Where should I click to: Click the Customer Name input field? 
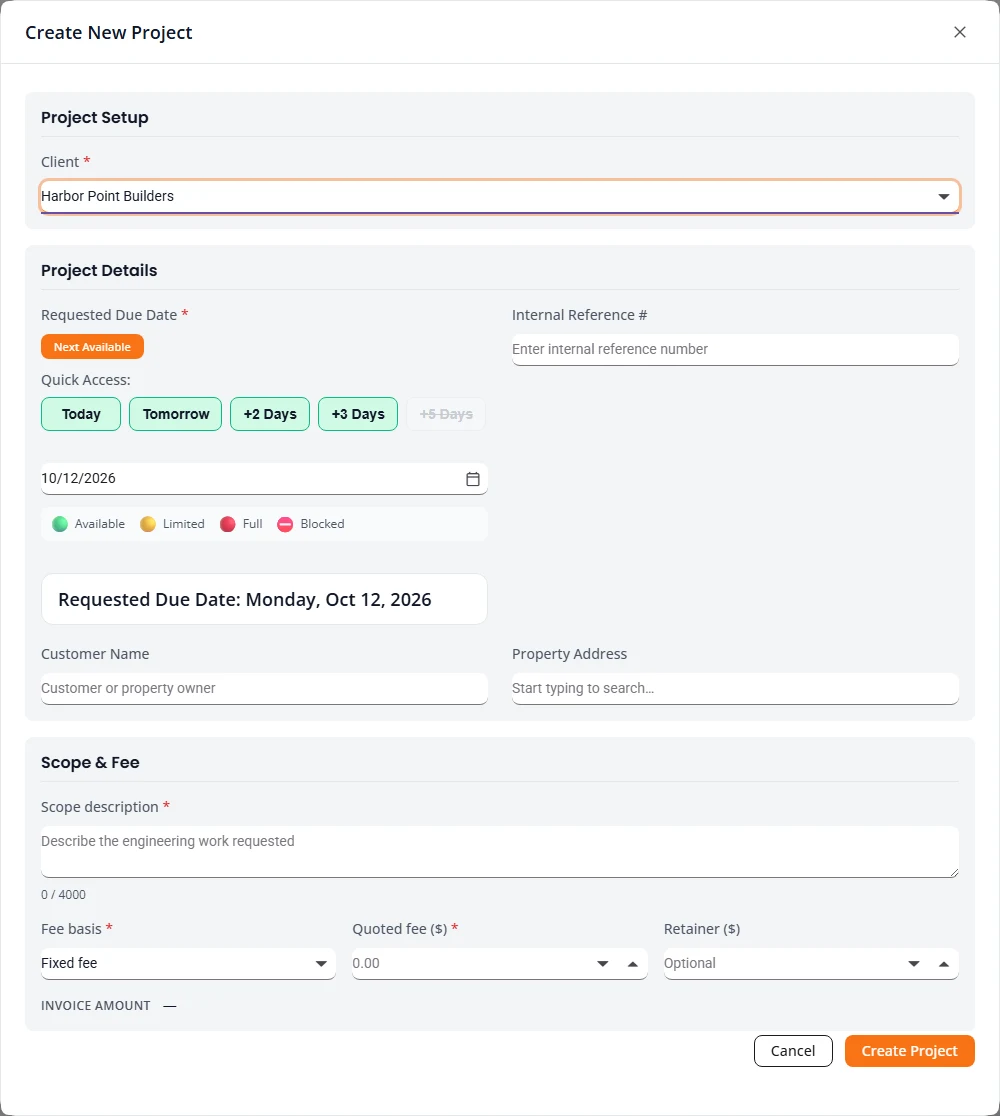coord(264,688)
